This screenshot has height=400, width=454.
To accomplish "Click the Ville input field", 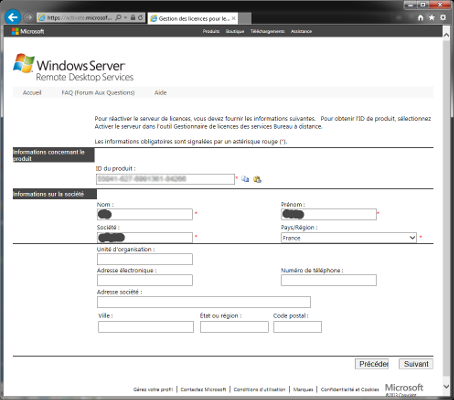I will 146,327.
